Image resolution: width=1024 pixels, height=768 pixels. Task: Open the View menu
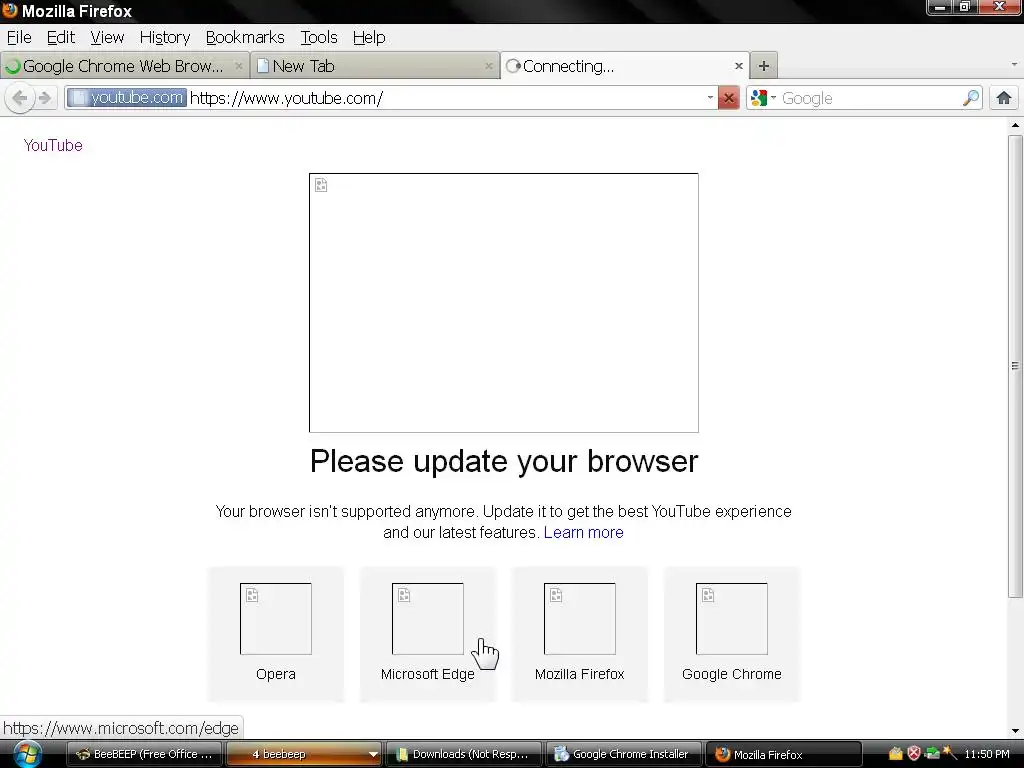click(x=107, y=37)
